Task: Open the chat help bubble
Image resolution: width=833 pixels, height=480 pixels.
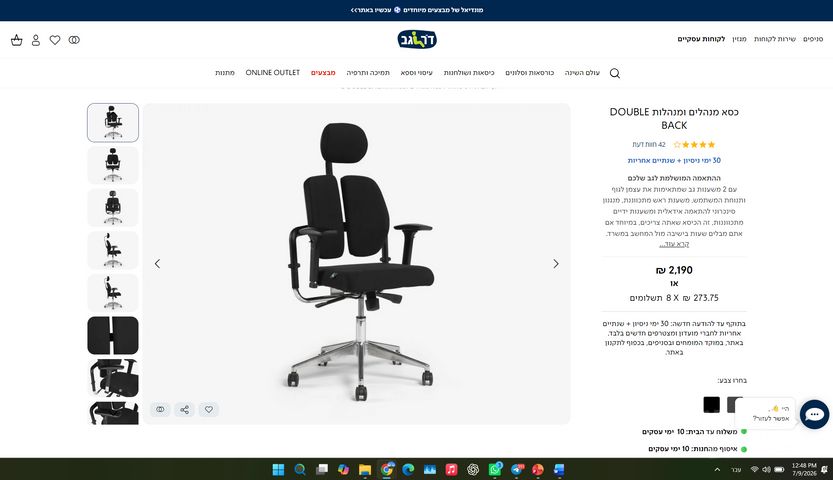Action: 814,414
